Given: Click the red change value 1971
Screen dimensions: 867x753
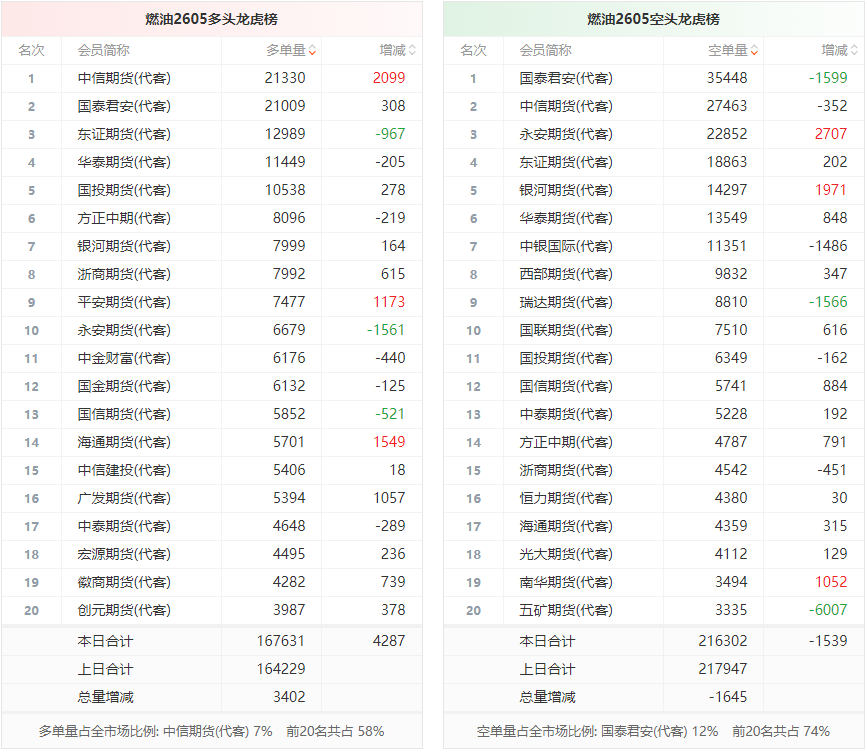Looking at the screenshot, I should 831,190.
